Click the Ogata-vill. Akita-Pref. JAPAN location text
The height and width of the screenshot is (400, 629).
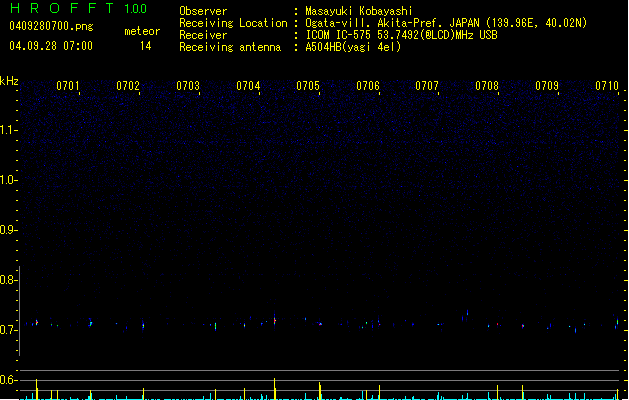(x=446, y=23)
